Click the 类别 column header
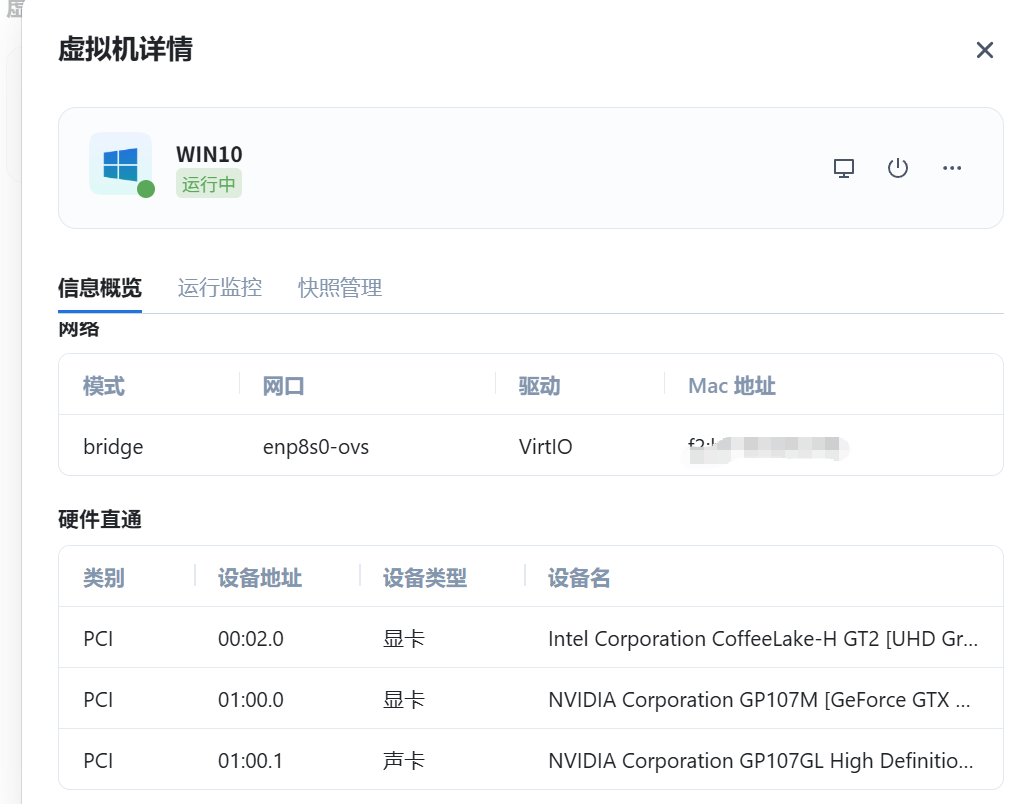The height and width of the screenshot is (804, 1022). click(x=104, y=578)
